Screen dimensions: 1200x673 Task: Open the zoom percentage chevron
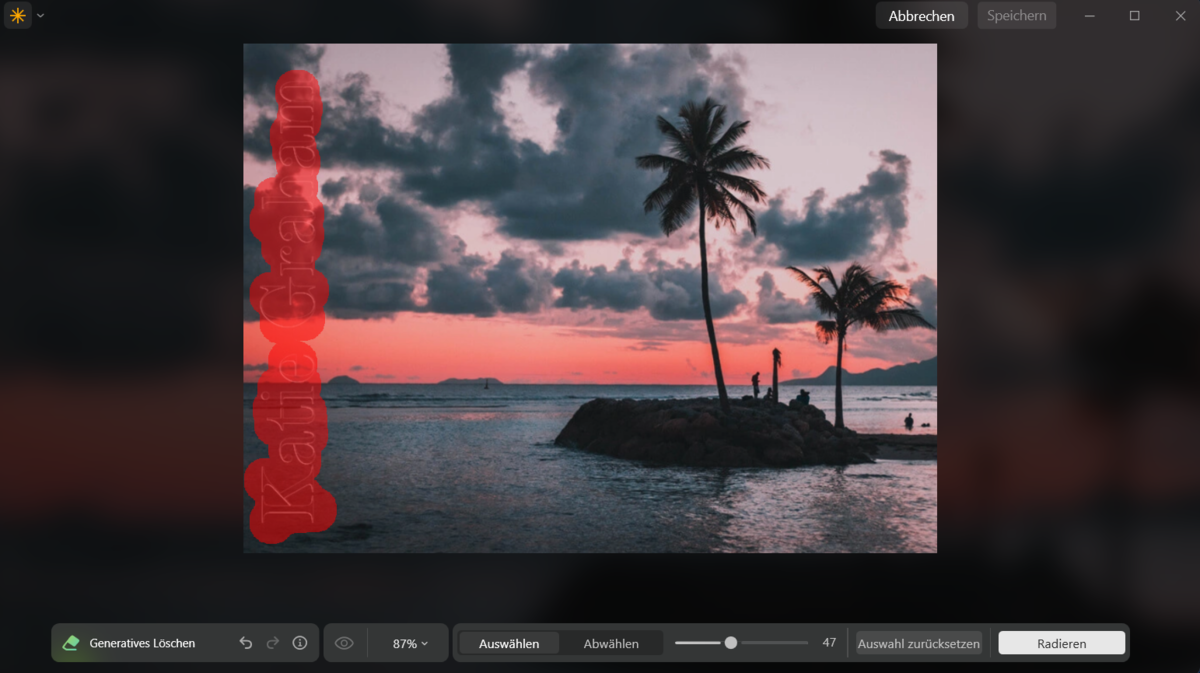click(x=423, y=643)
